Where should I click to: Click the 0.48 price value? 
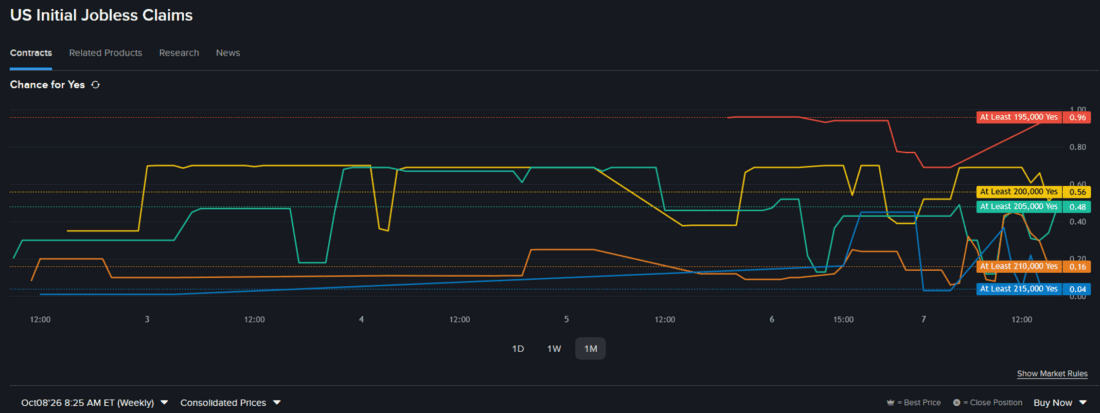(x=1077, y=206)
